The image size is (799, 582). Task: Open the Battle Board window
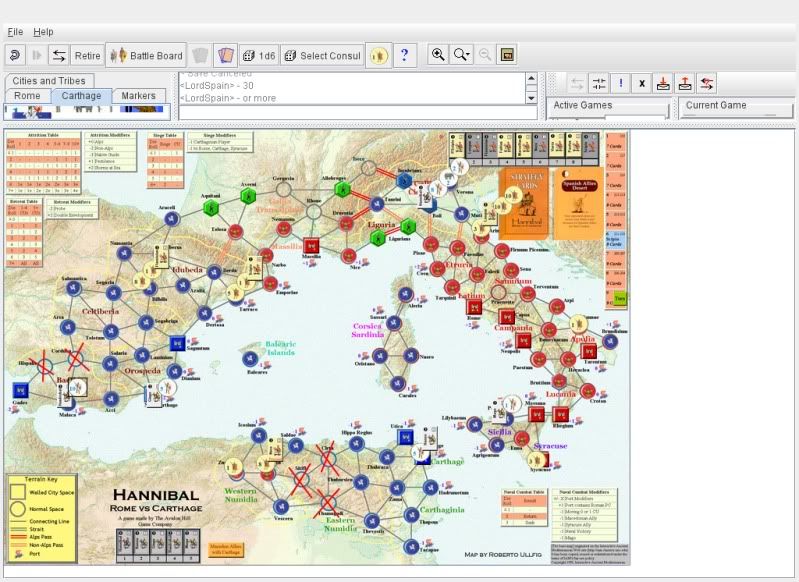(x=146, y=55)
